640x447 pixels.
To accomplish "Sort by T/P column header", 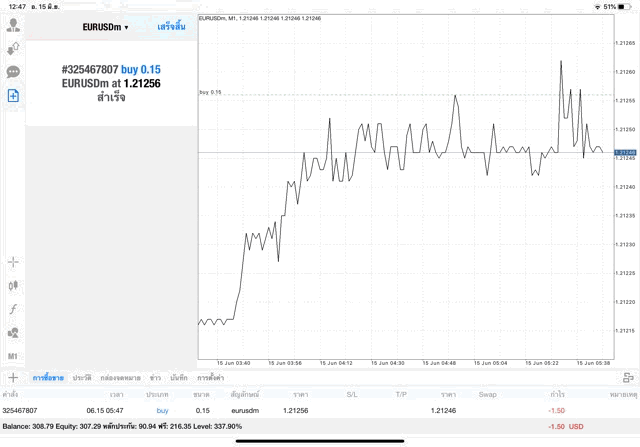I will [401, 395].
